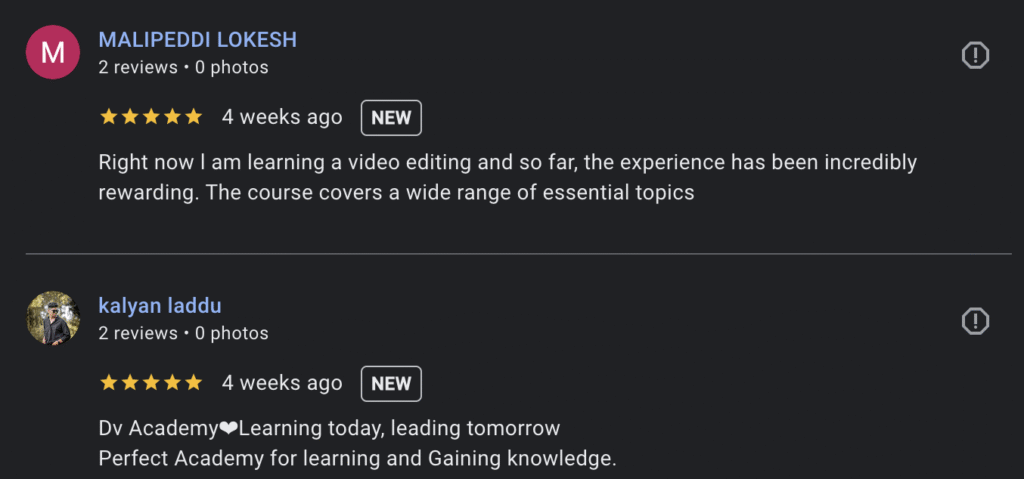Click "2 reviews • 0 photos" under kalyan laddu
Image resolution: width=1024 pixels, height=479 pixels.
[183, 334]
